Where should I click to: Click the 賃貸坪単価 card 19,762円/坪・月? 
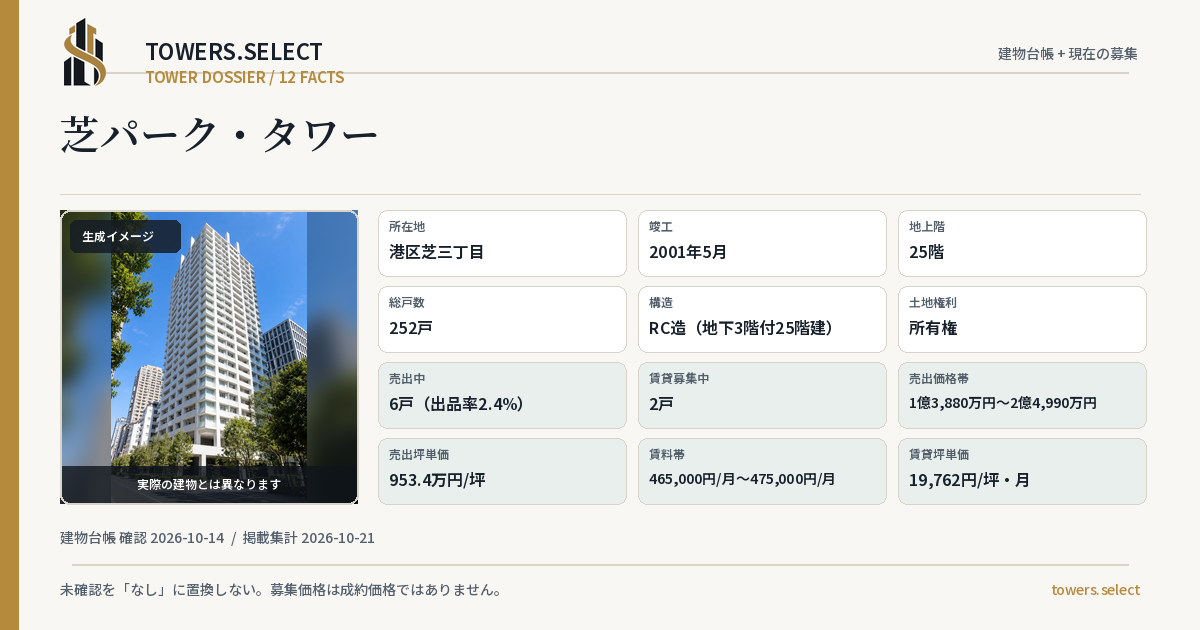tap(1022, 471)
